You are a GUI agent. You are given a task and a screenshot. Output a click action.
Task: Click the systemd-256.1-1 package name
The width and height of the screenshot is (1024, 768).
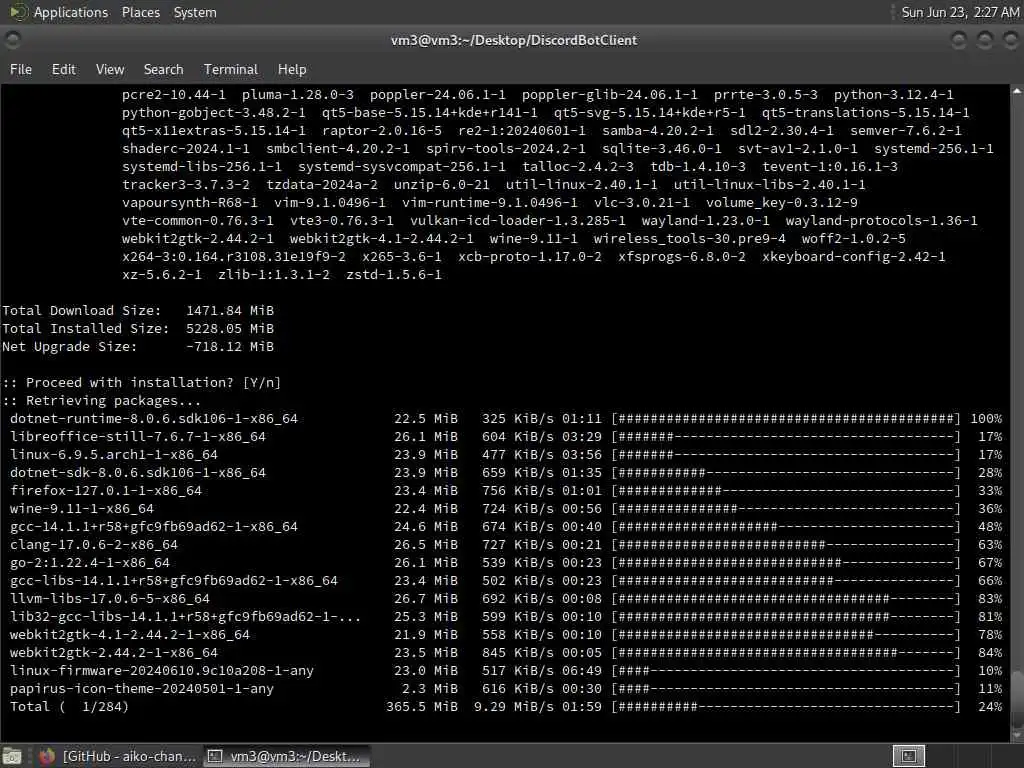click(934, 149)
